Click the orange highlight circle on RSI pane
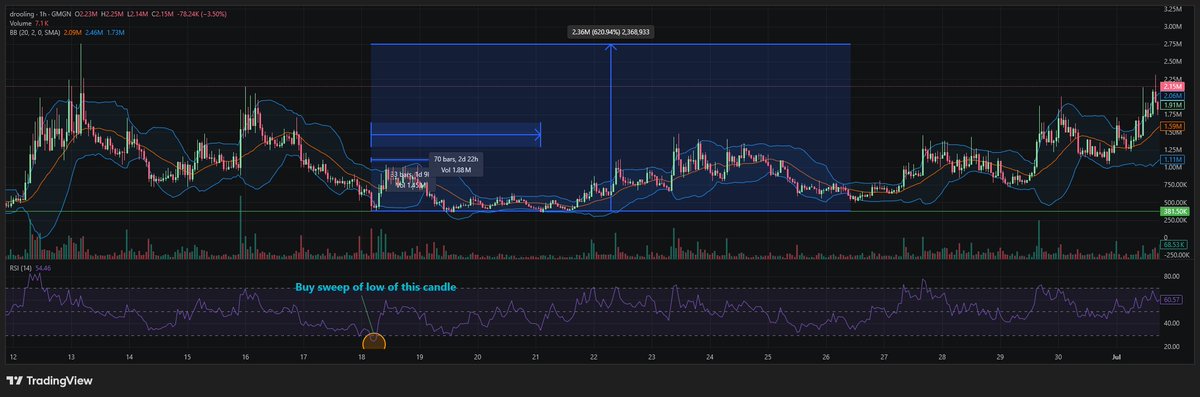Viewport: 1200px width, 397px height. [373, 342]
